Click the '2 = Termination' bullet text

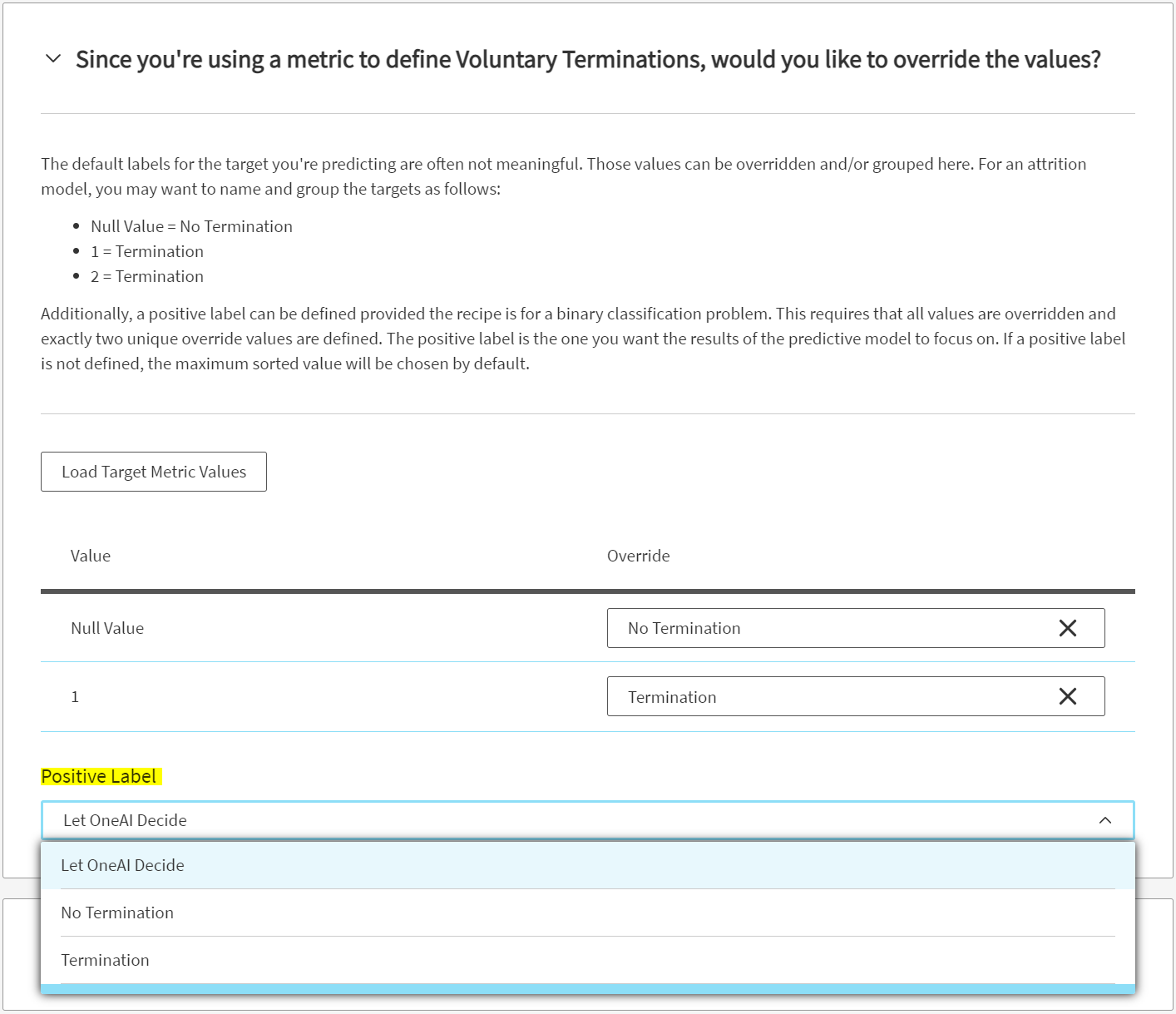[147, 276]
